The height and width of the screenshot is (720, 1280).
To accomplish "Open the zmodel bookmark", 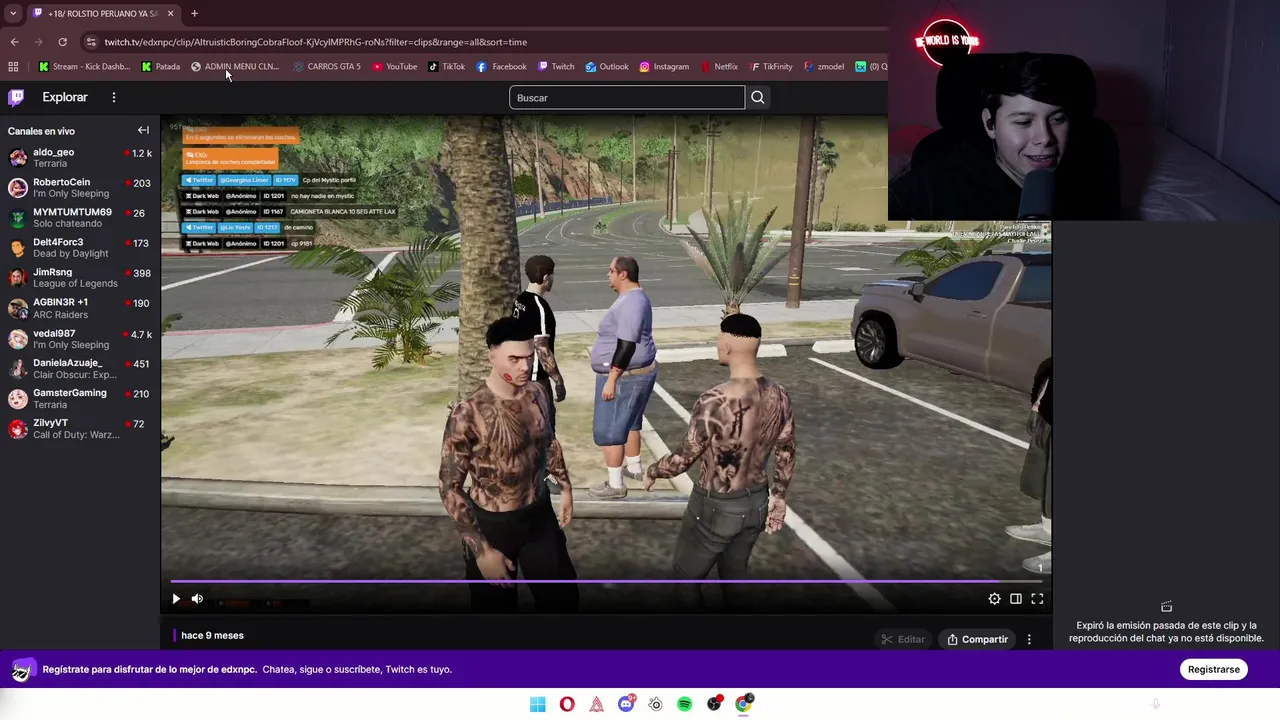I will click(x=823, y=66).
